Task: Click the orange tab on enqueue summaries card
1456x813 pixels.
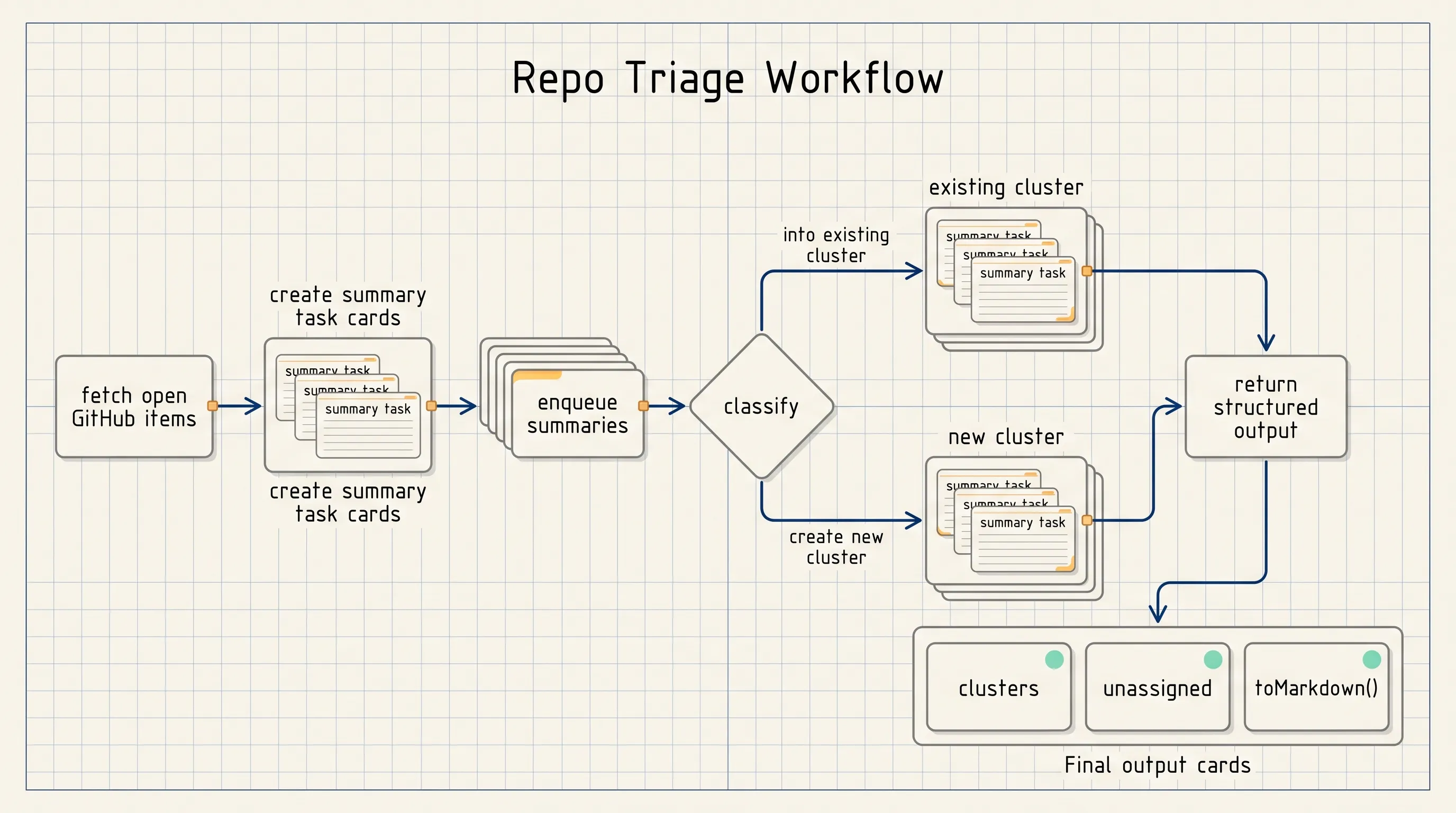Action: [x=537, y=375]
